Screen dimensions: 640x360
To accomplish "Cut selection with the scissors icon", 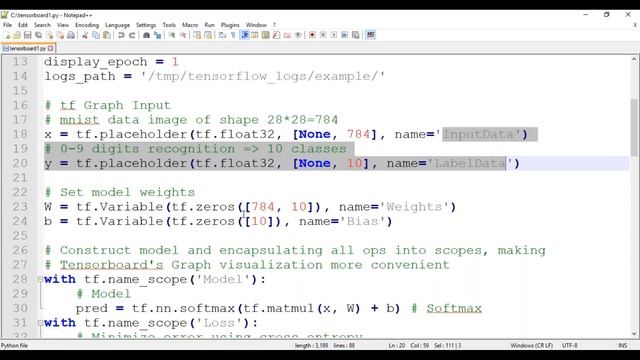I will click(85, 35).
